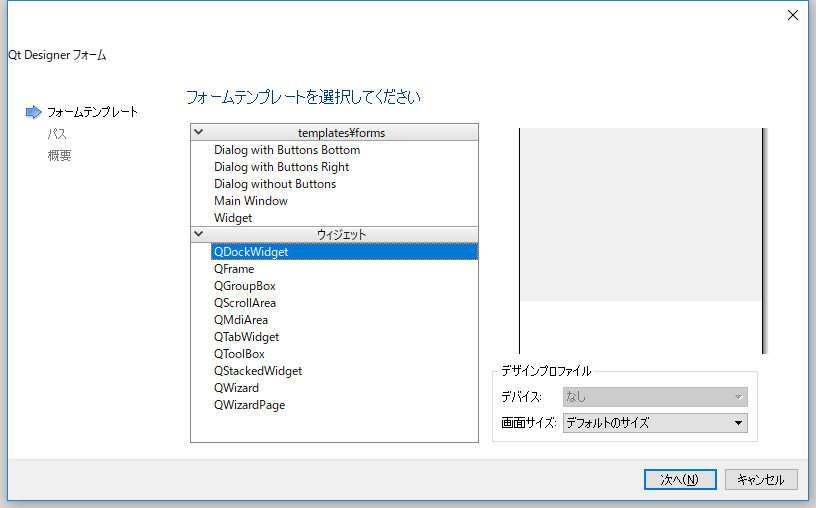Screen dimensions: 816x508
Task: Pick QScrollArea from widget list
Action: click(244, 303)
